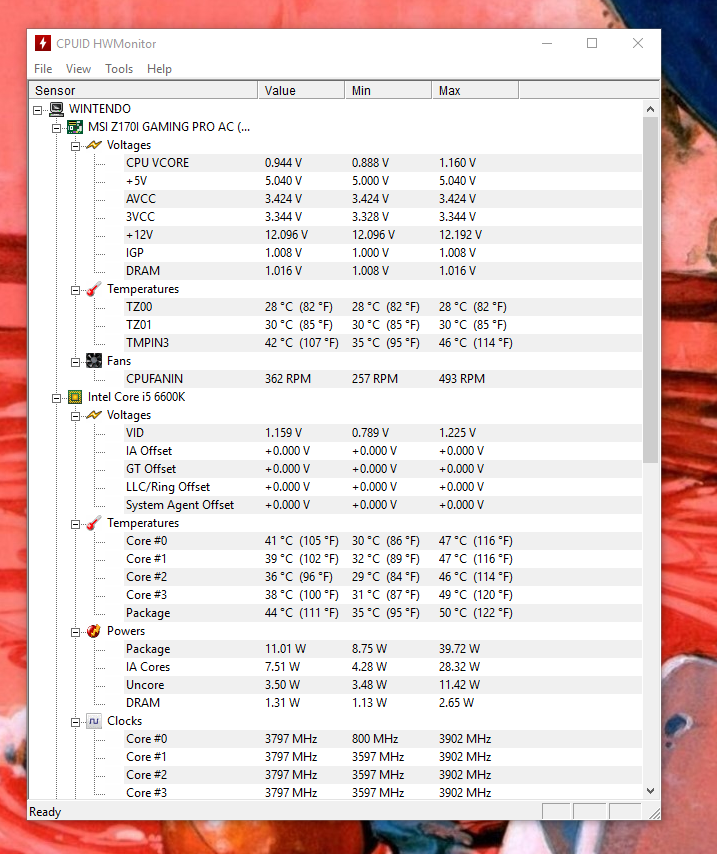Collapse the Powers section
Viewport: 717px width, 854px height.
point(75,632)
